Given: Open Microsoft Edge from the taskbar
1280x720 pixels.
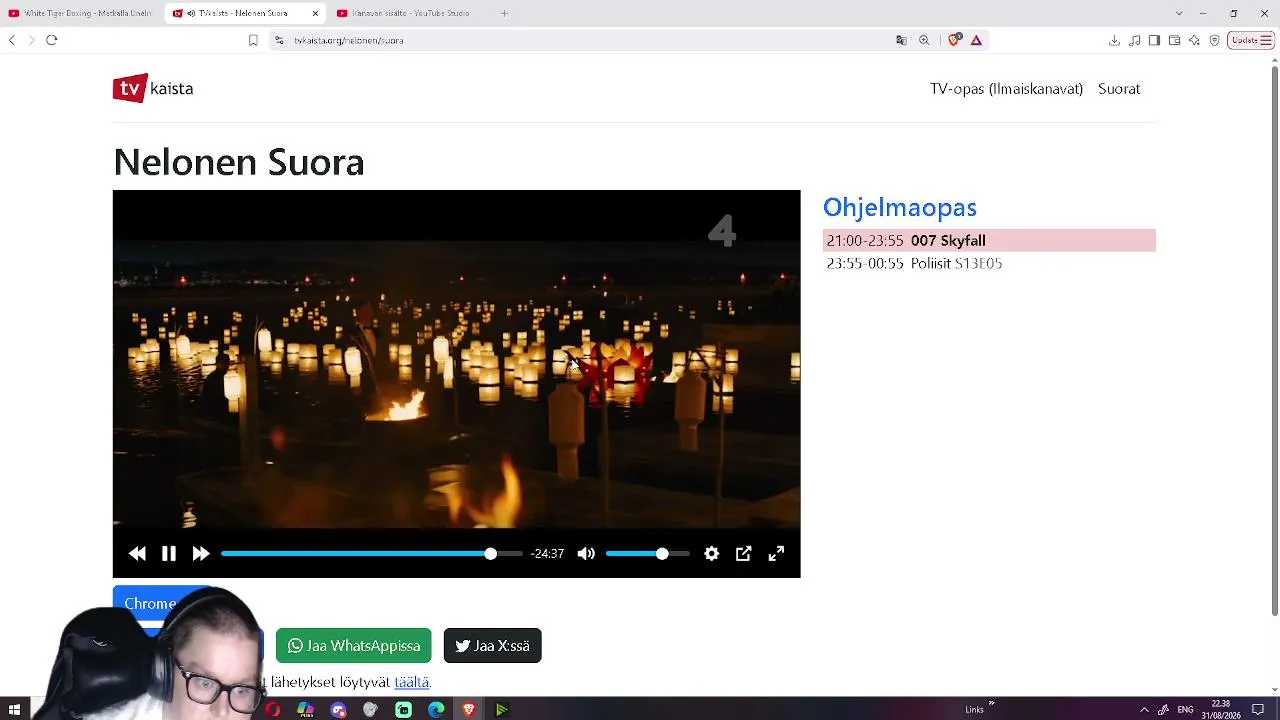Looking at the screenshot, I should [x=436, y=710].
